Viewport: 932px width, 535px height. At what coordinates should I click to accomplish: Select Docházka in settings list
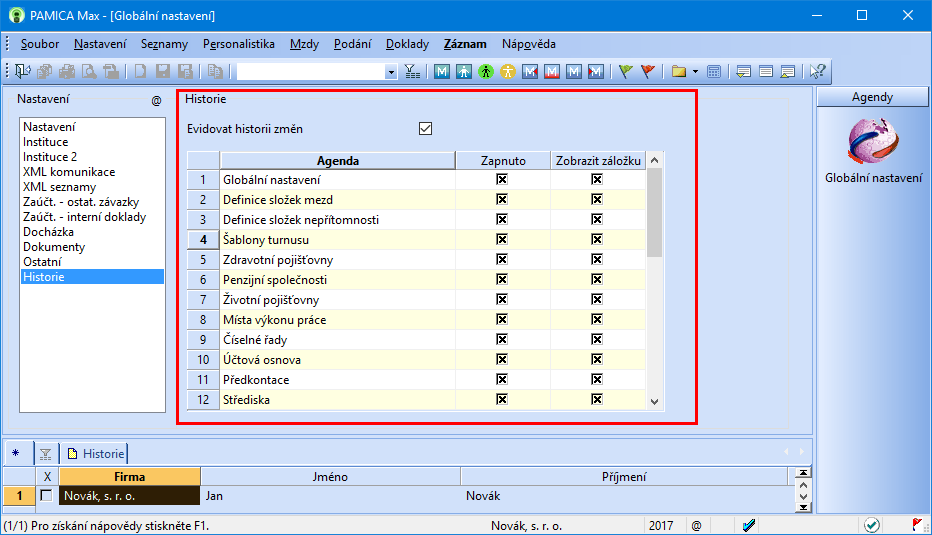pyautogui.click(x=48, y=232)
